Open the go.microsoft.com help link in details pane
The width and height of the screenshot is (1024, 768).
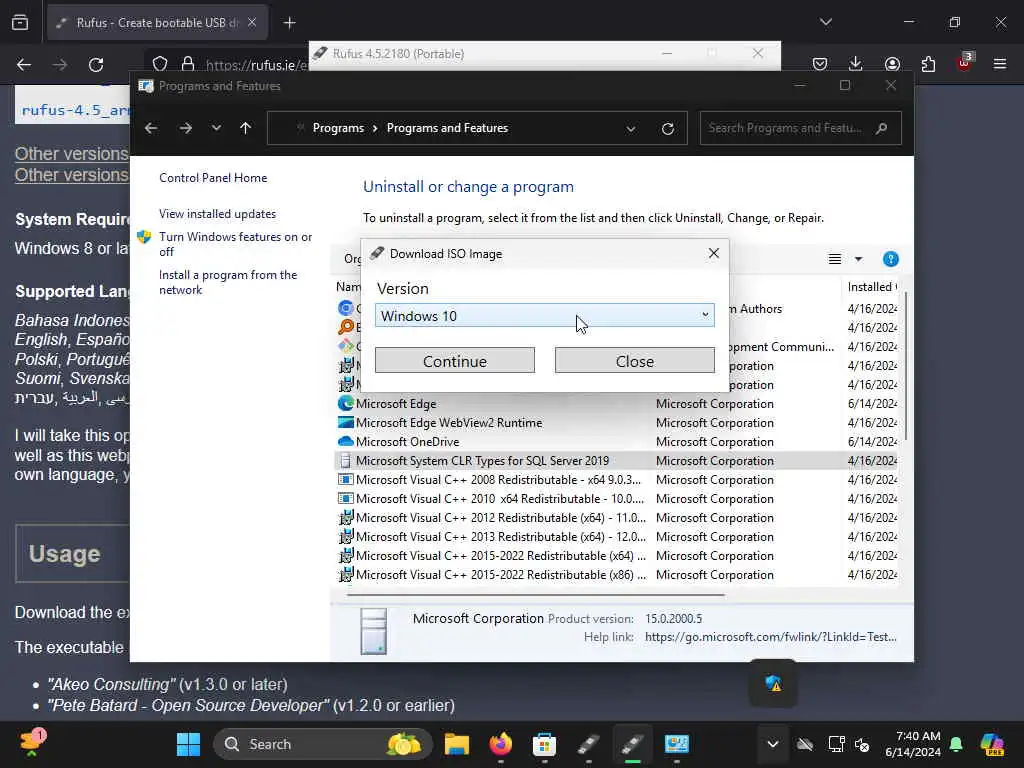[x=771, y=637]
